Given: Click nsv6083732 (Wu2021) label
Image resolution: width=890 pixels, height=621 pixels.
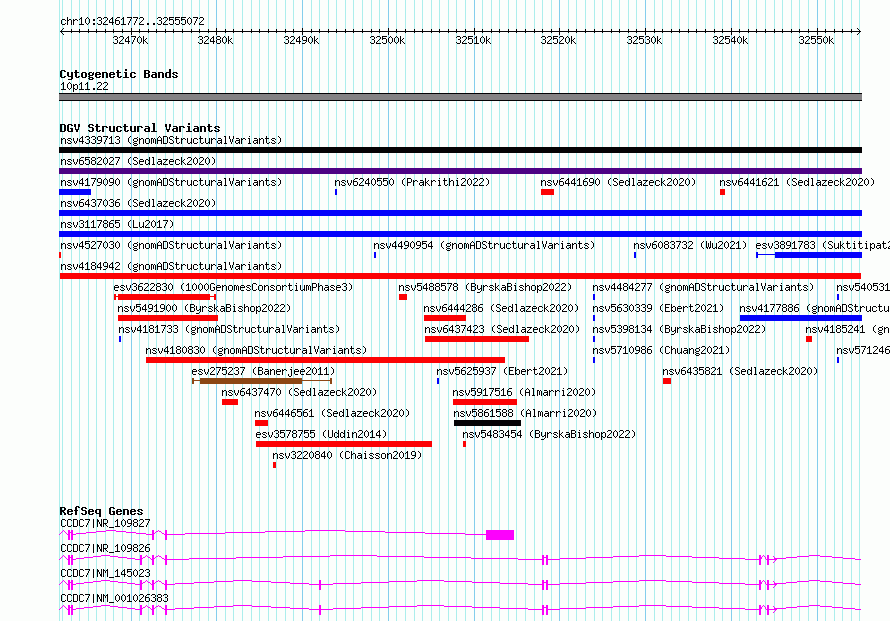Looking at the screenshot, I should (690, 245).
